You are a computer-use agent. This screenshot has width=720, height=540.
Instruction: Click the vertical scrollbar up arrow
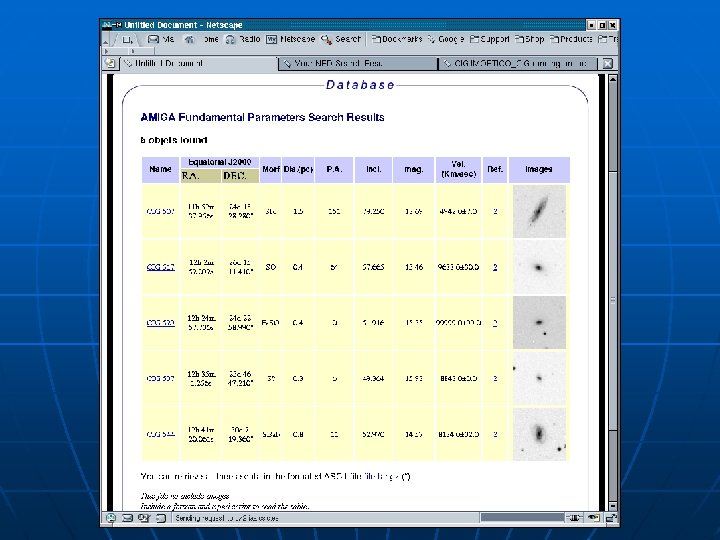(x=613, y=79)
